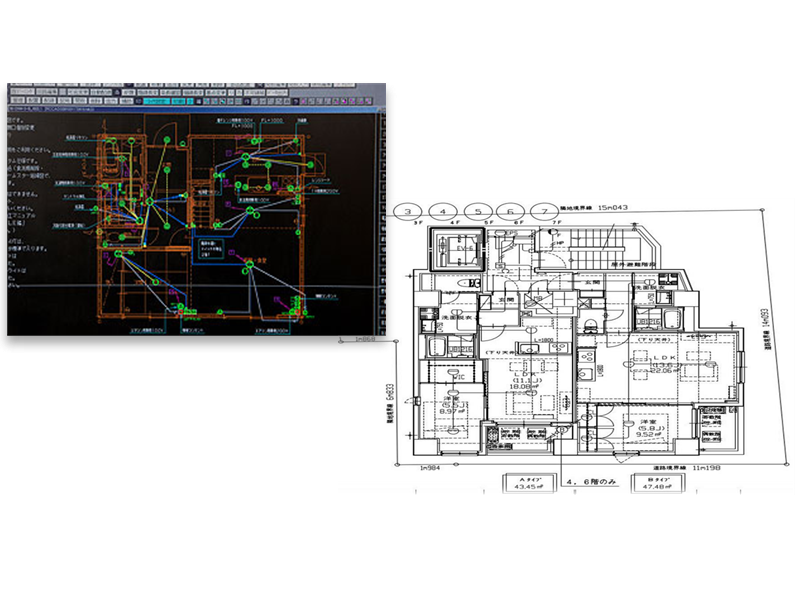Select the floor 6 oval marker
800x600 pixels.
tap(511, 211)
